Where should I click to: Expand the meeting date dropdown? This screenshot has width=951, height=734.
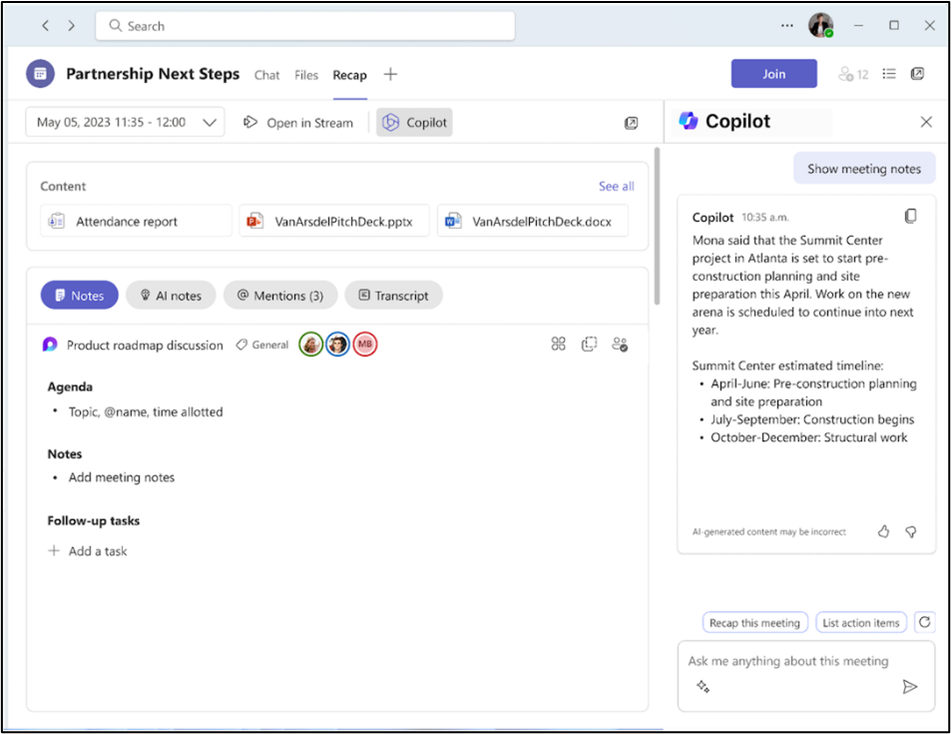125,122
